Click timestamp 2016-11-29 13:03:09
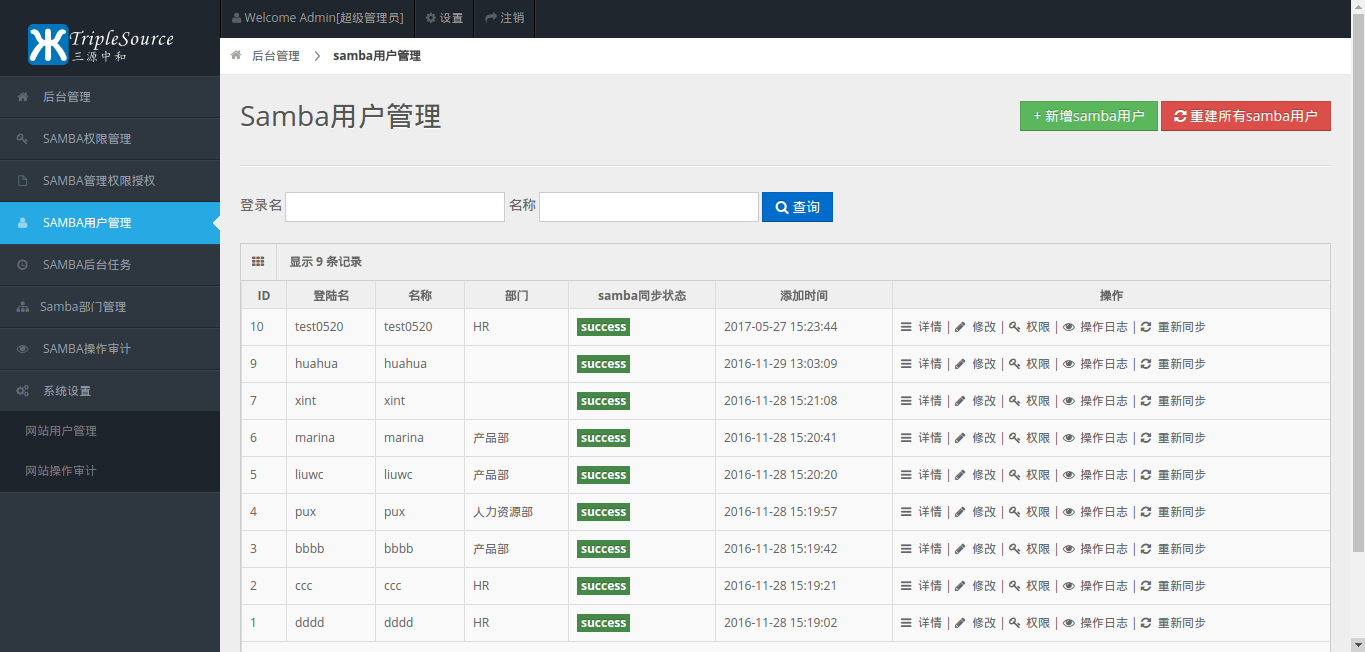This screenshot has width=1365, height=652. click(781, 364)
